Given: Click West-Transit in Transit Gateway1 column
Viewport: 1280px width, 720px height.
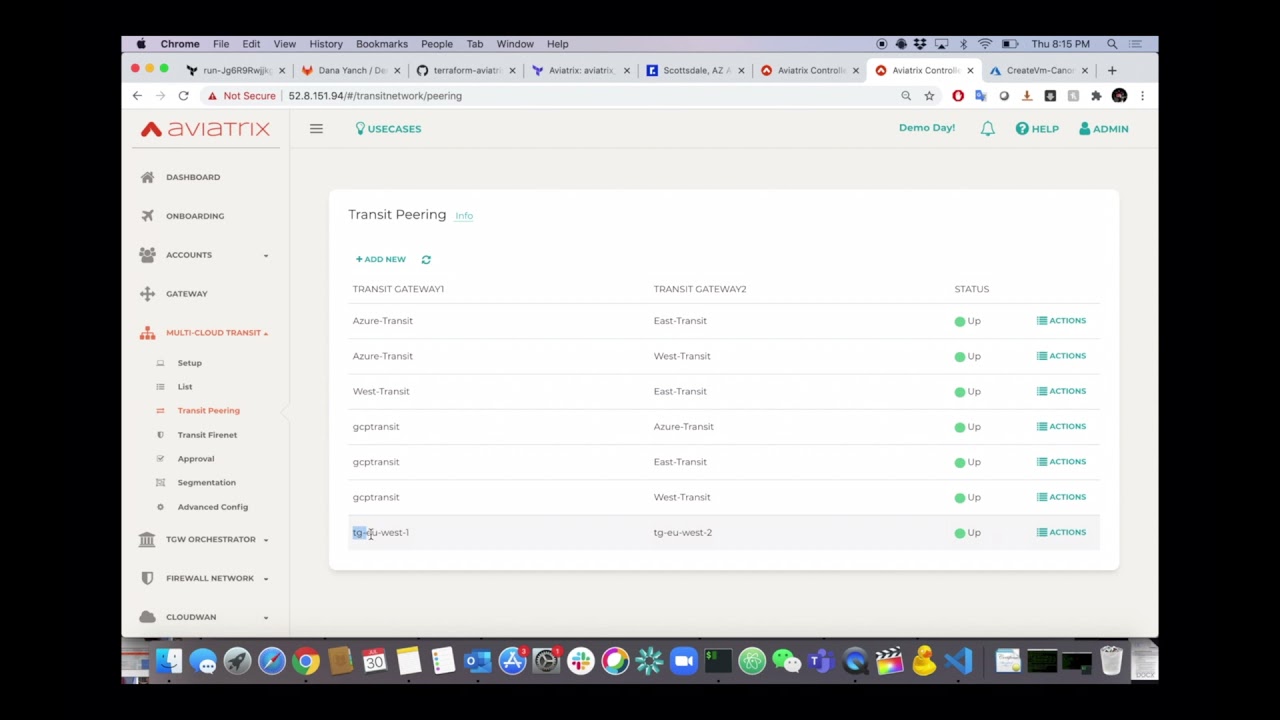Looking at the screenshot, I should 381,391.
